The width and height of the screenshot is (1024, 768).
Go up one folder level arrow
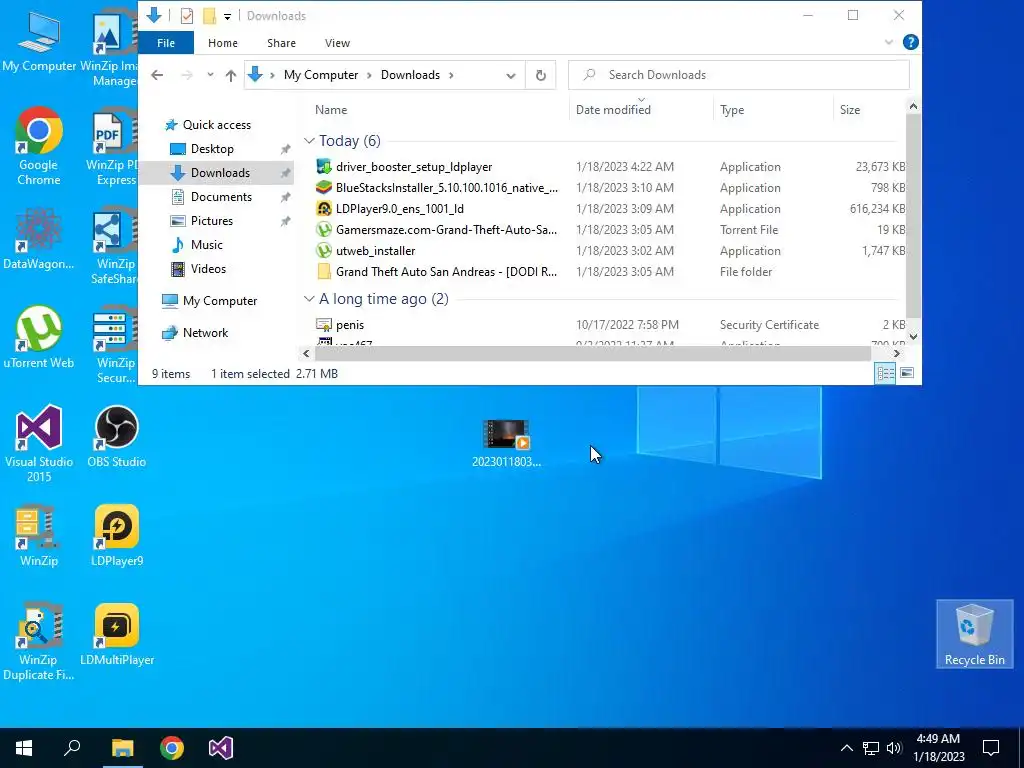coord(231,75)
